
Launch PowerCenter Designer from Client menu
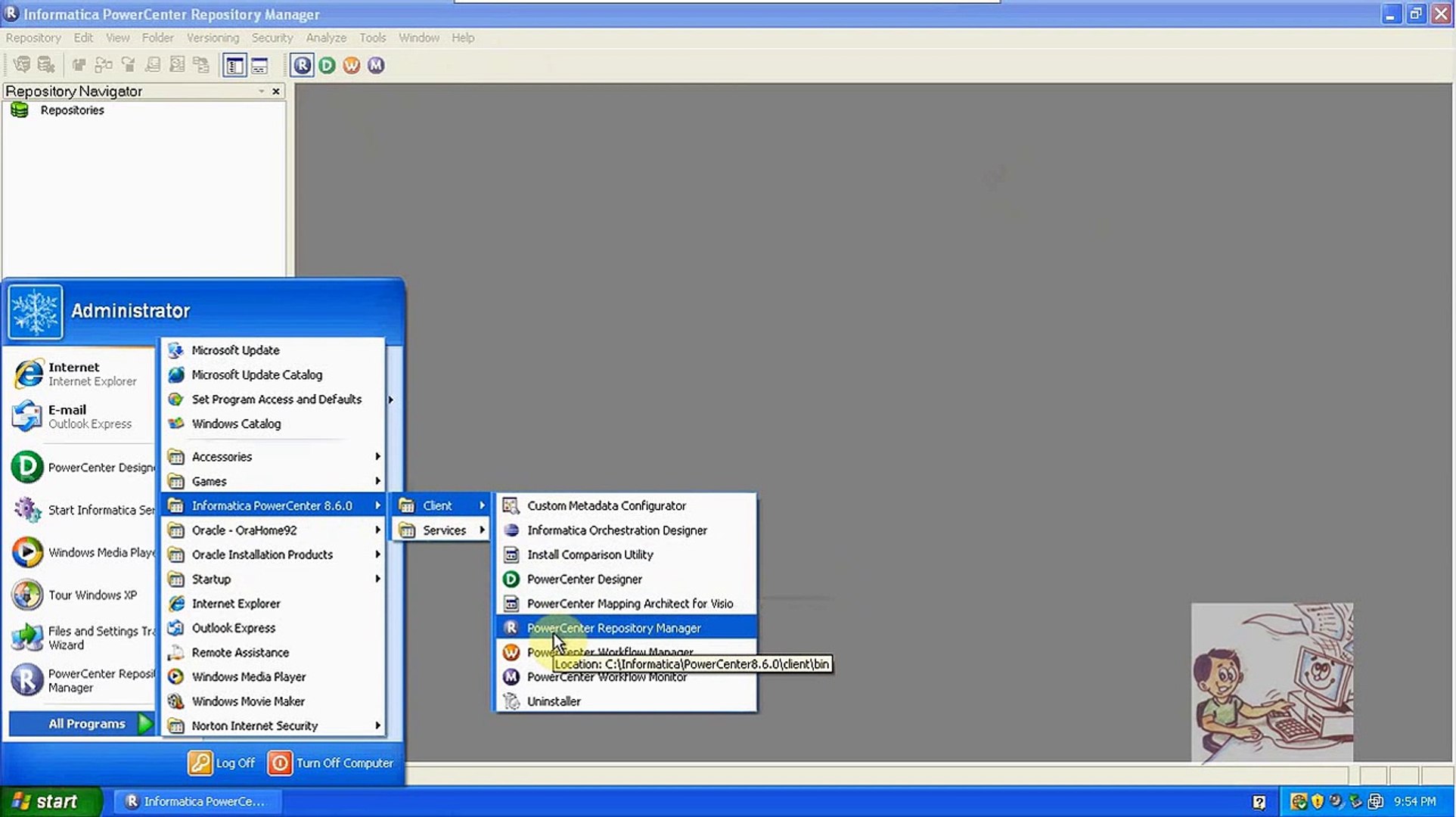(626, 579)
